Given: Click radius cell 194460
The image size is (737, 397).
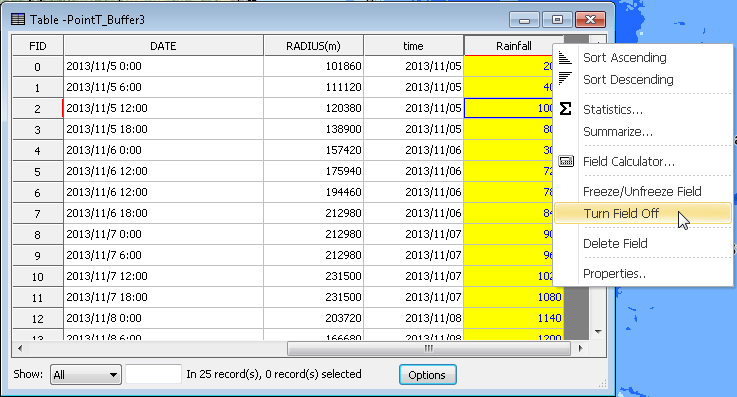Looking at the screenshot, I should (x=314, y=192).
